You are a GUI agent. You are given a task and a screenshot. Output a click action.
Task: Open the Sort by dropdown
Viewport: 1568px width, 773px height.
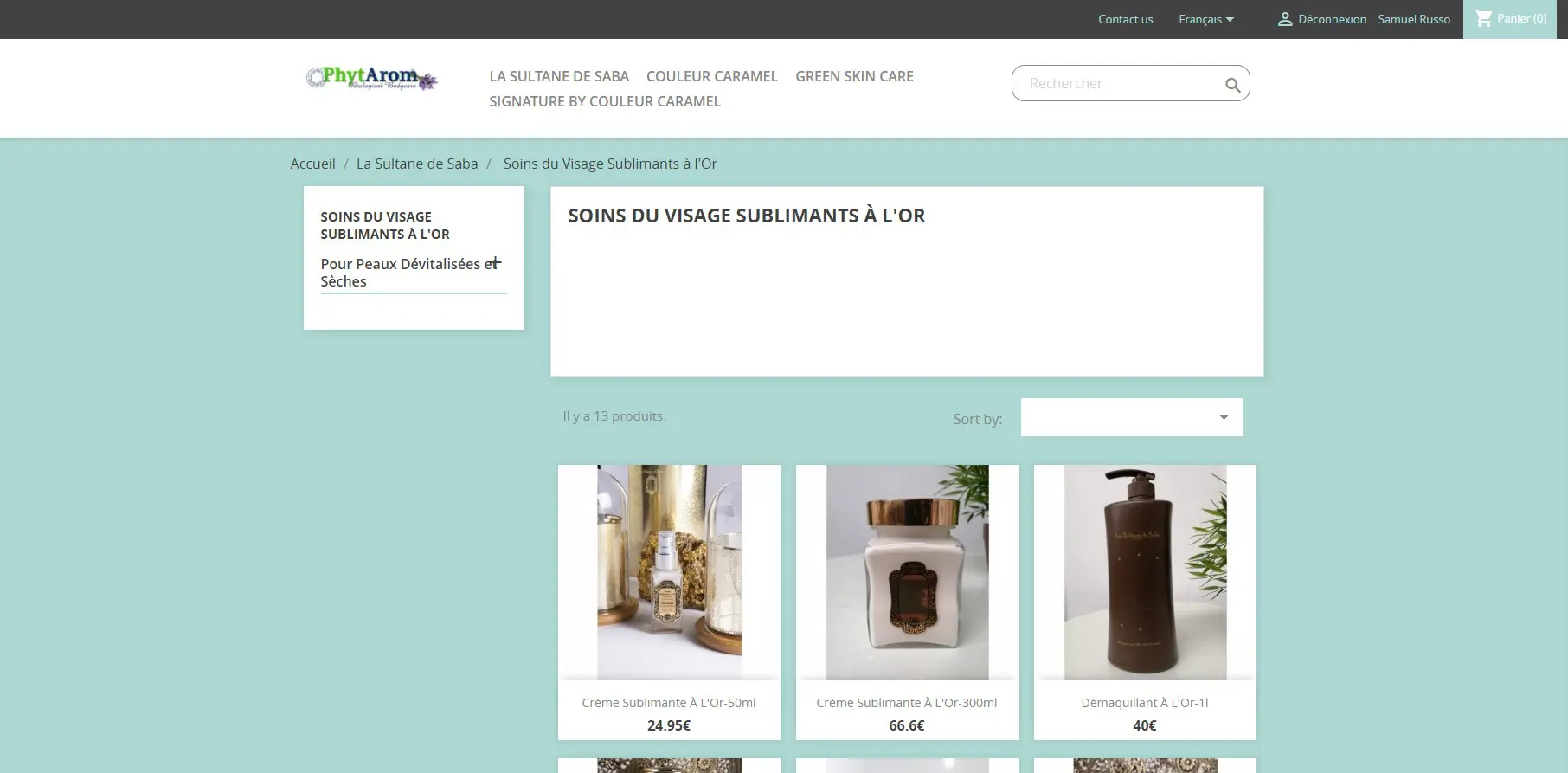pyautogui.click(x=1132, y=417)
